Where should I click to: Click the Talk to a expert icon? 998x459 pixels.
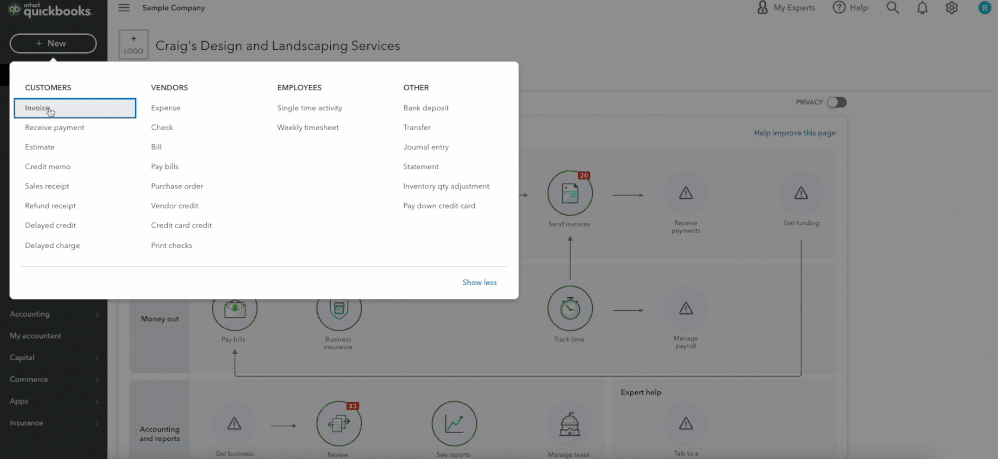tap(685, 424)
